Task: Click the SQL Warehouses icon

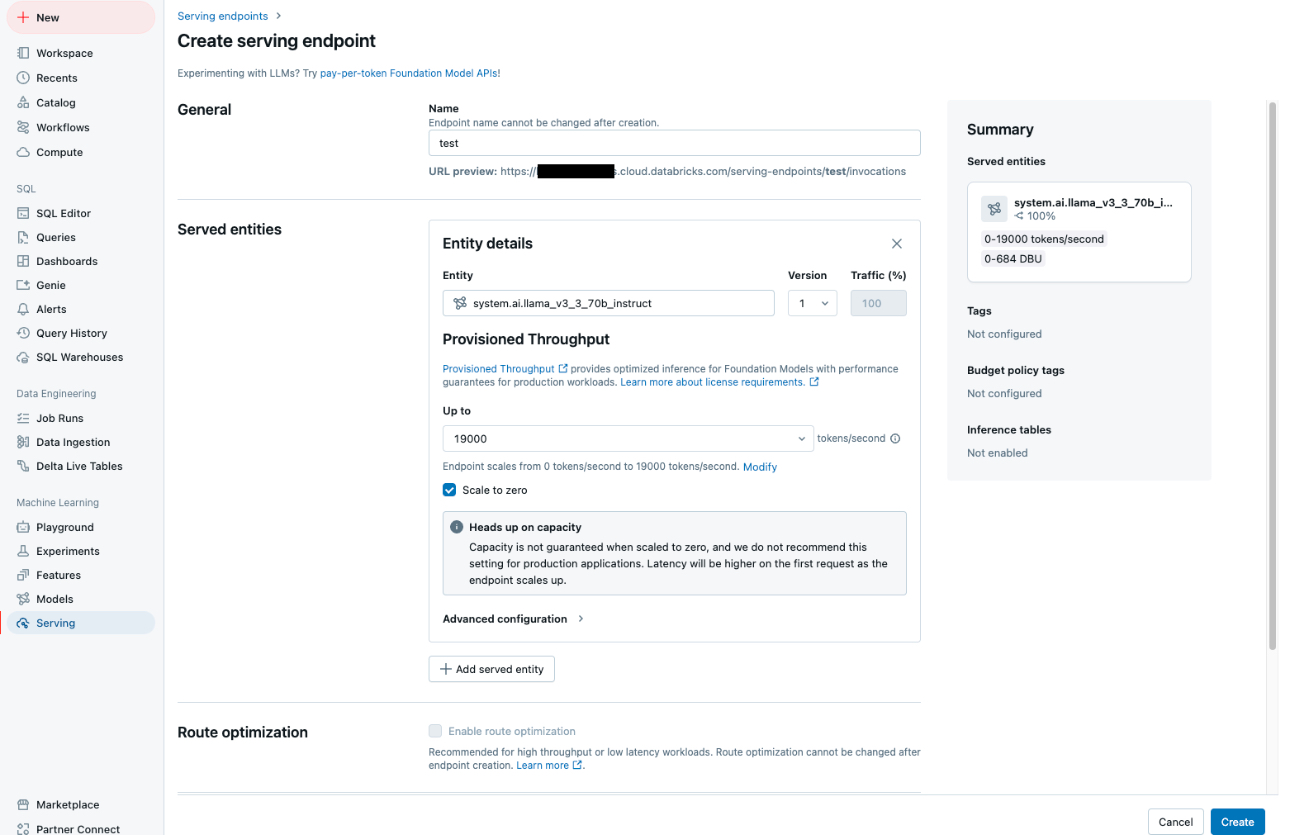Action: point(23,357)
